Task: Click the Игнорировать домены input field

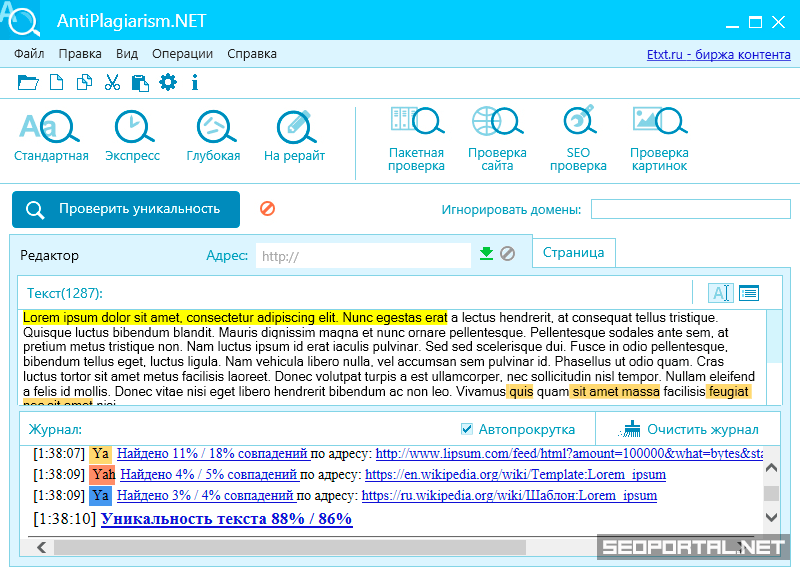Action: [690, 209]
